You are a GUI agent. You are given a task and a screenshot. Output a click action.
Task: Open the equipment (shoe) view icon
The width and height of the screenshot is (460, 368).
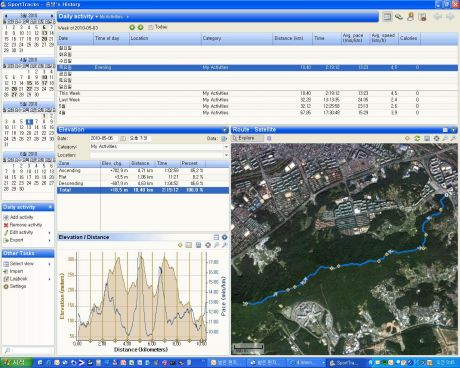(x=399, y=17)
